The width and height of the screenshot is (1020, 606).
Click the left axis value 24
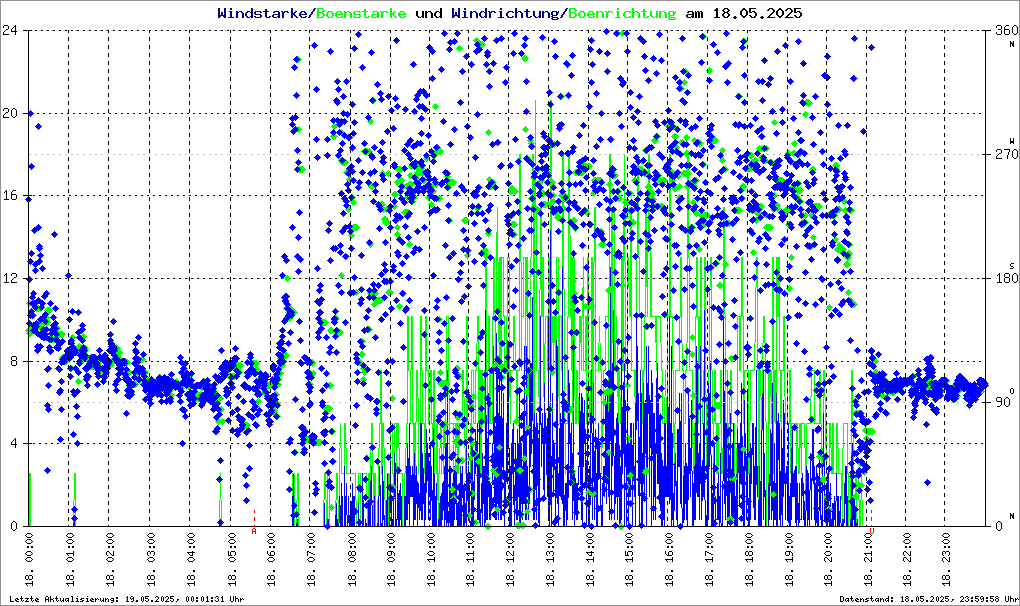(9, 30)
